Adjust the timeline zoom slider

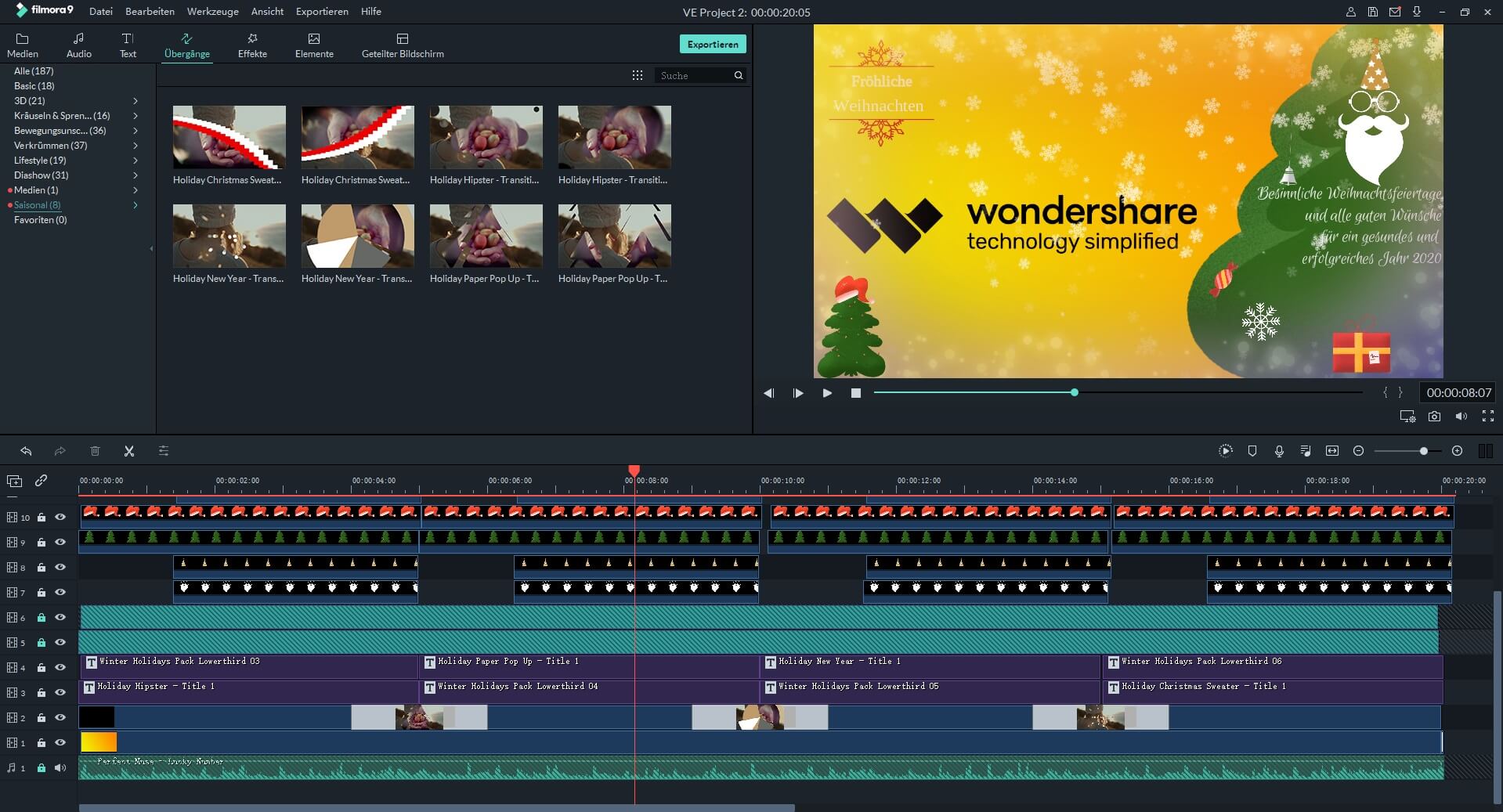click(1407, 451)
